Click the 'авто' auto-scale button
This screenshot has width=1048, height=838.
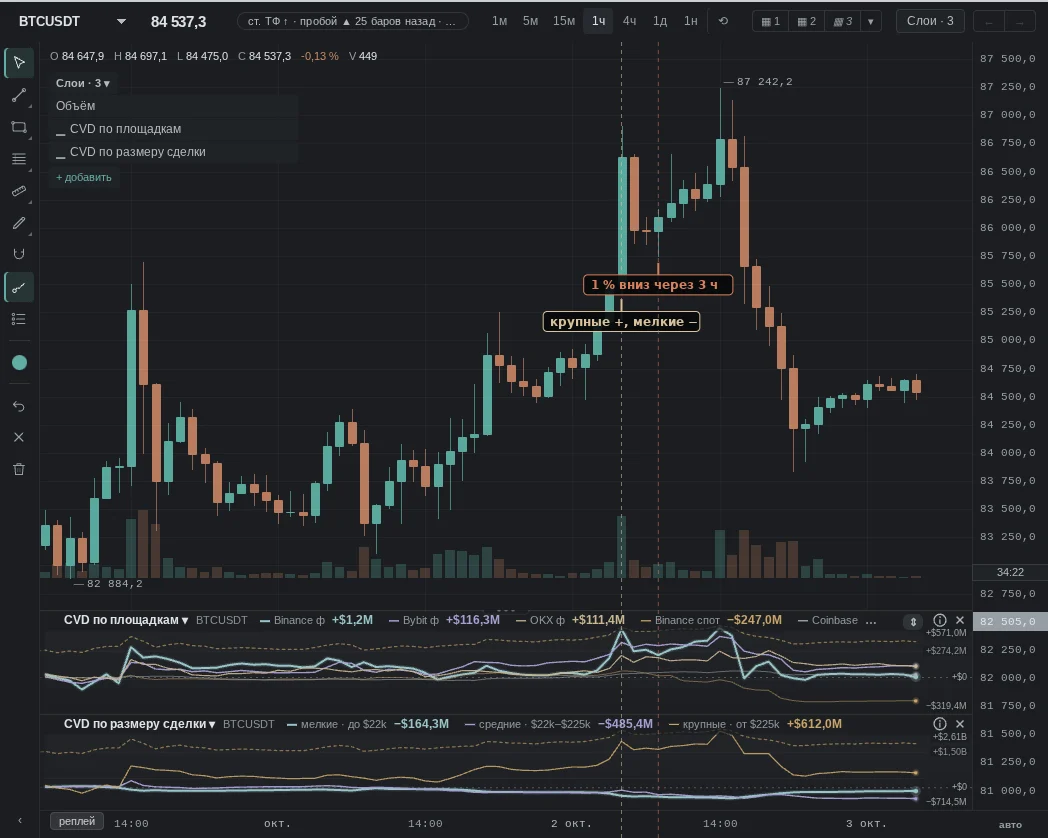(x=1010, y=825)
